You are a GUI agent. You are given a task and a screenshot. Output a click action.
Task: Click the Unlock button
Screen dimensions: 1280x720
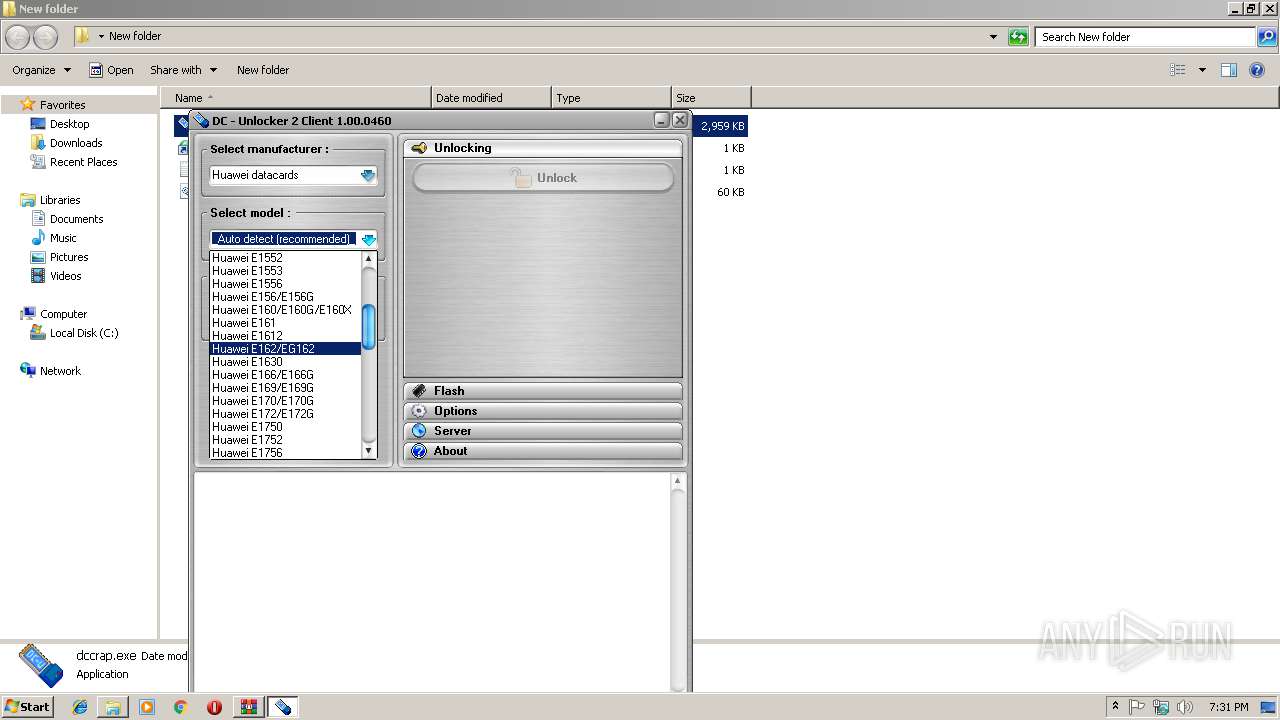(544, 178)
